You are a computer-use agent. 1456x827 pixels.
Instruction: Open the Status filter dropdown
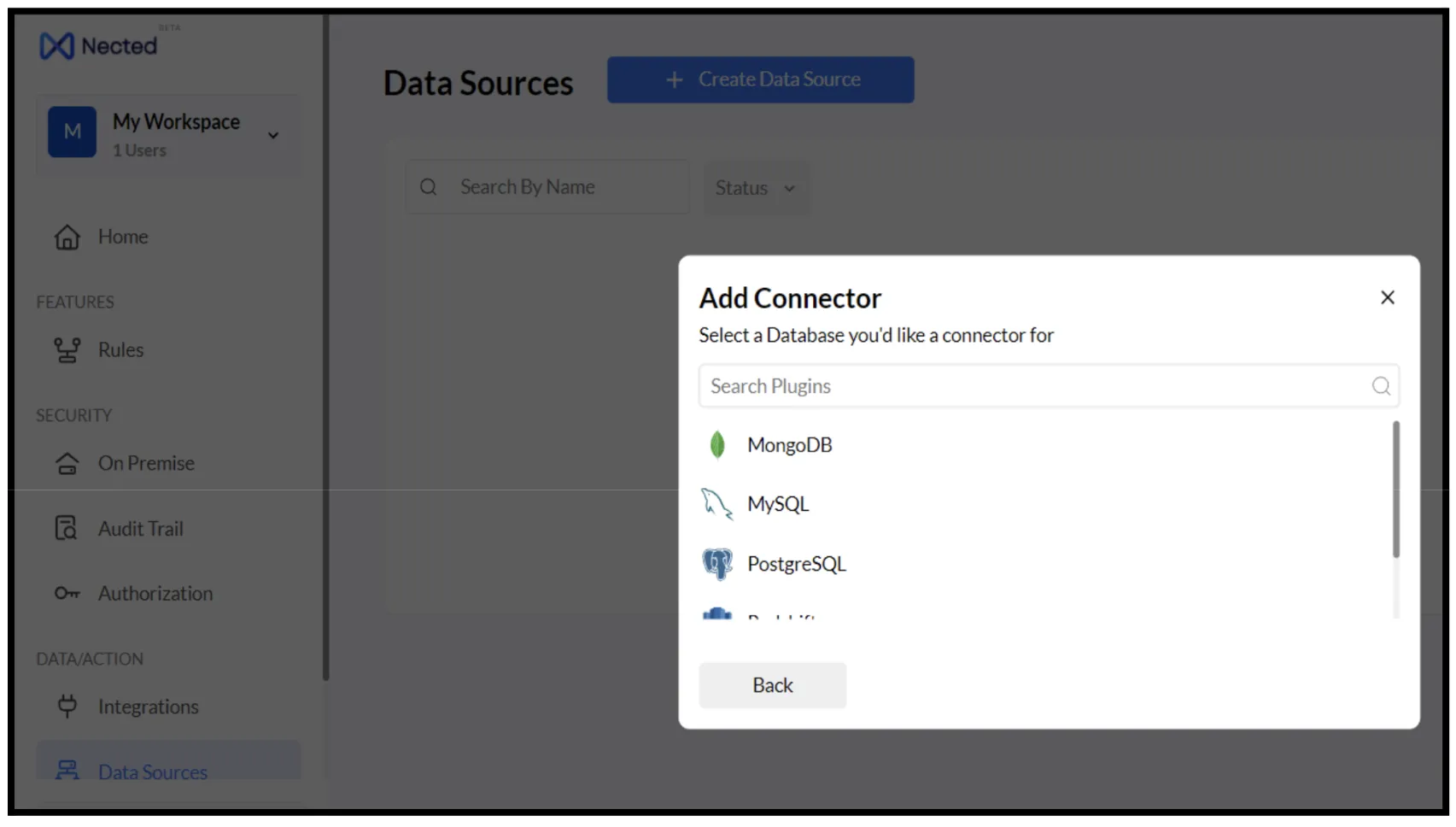[755, 188]
